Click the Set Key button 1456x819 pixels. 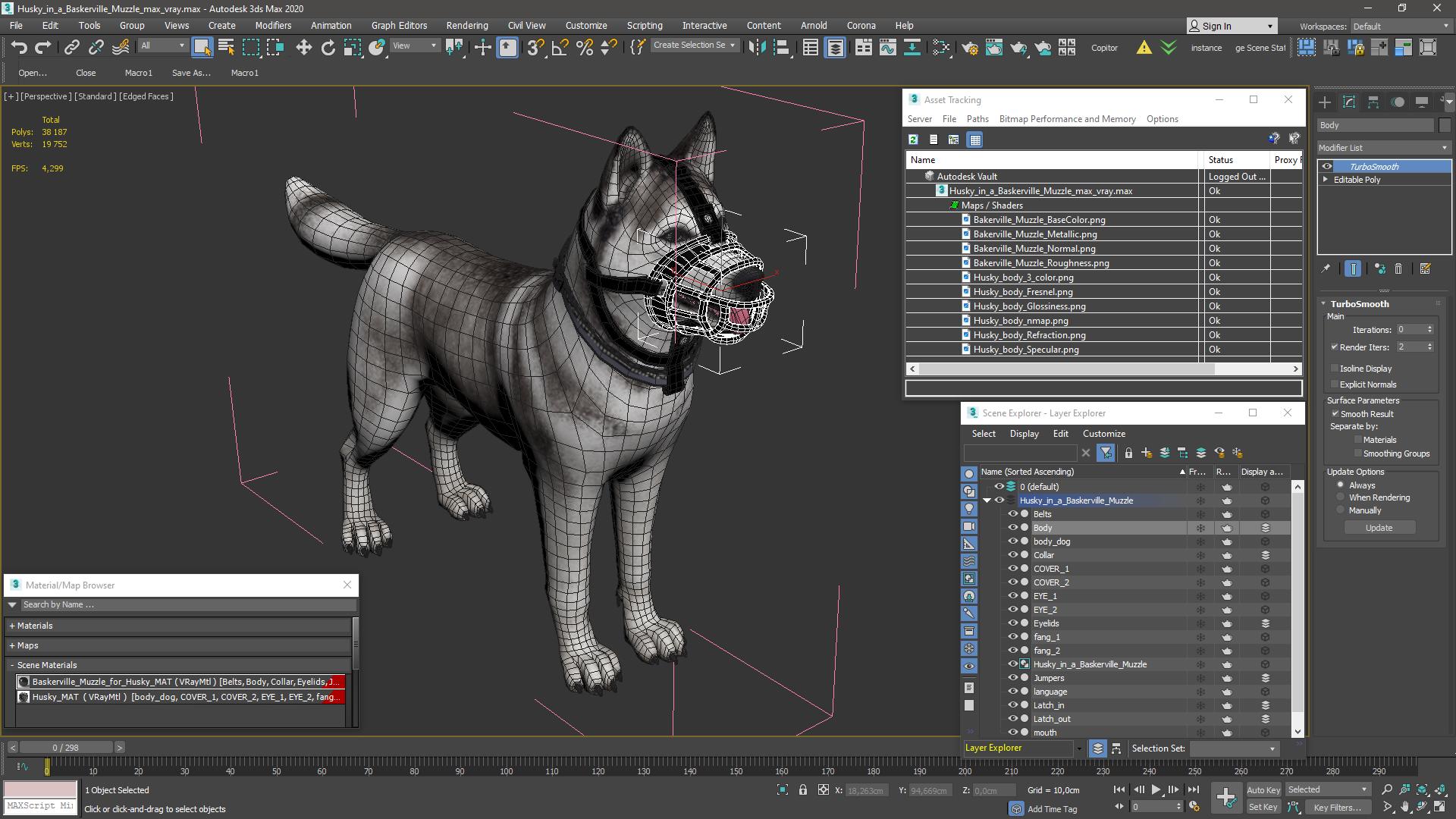[x=1263, y=808]
